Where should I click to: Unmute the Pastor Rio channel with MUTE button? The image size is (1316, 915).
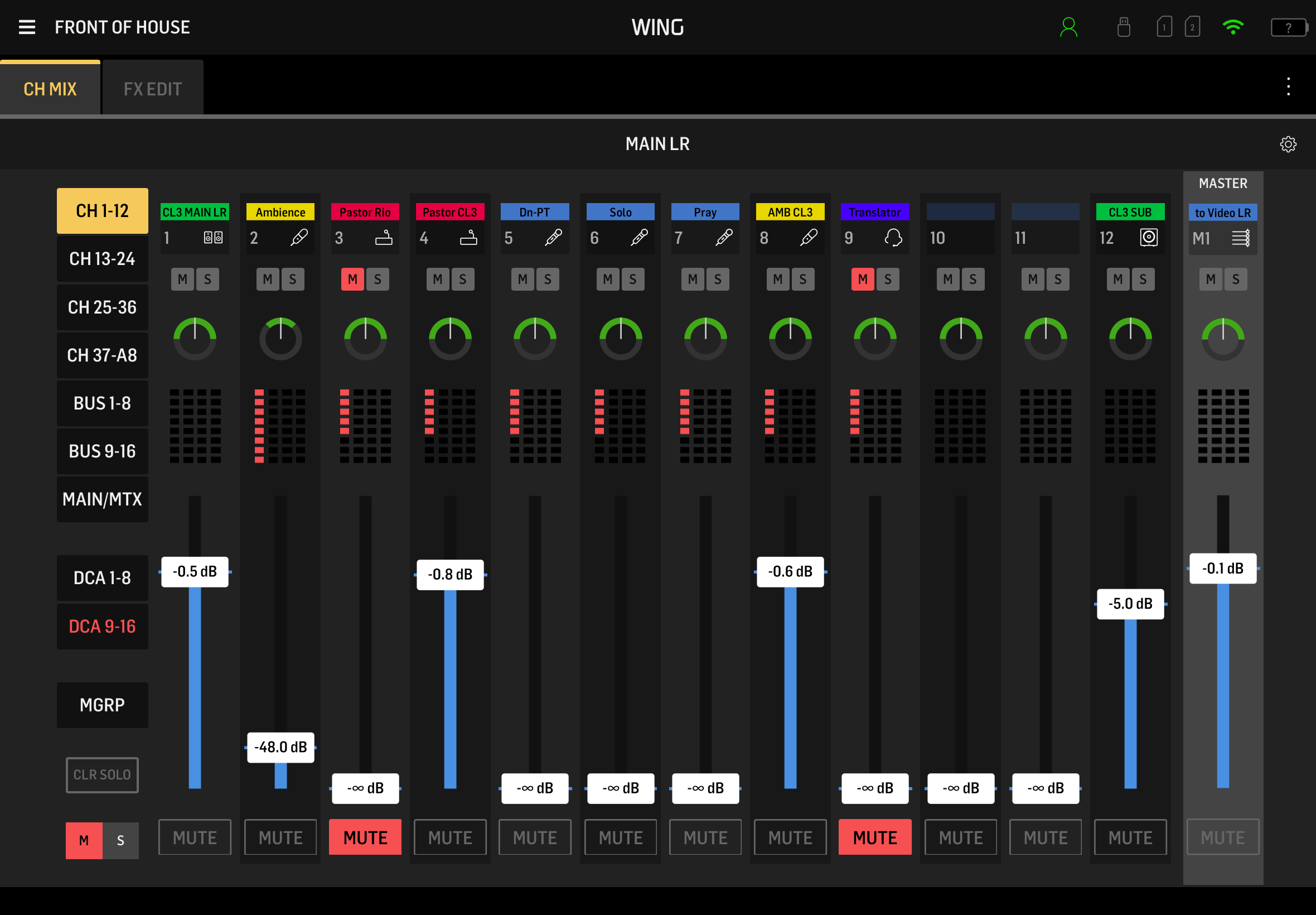pos(365,837)
